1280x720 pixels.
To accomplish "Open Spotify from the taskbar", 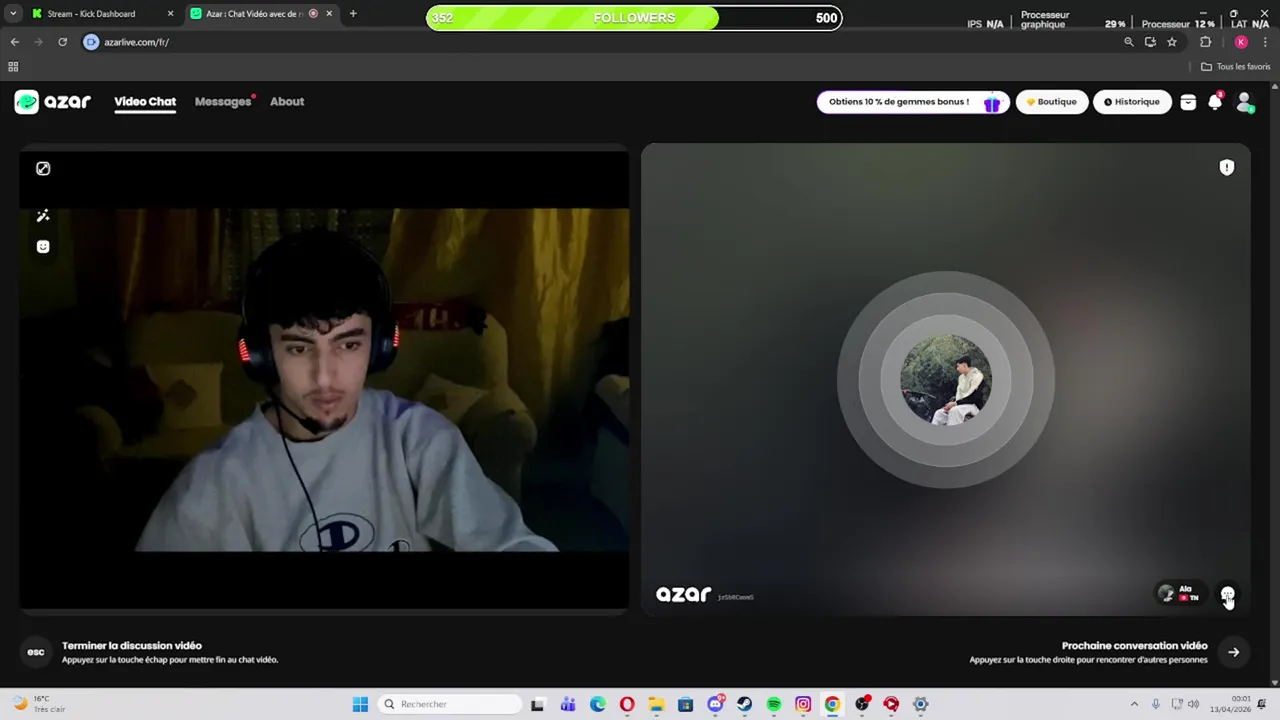I will [773, 704].
